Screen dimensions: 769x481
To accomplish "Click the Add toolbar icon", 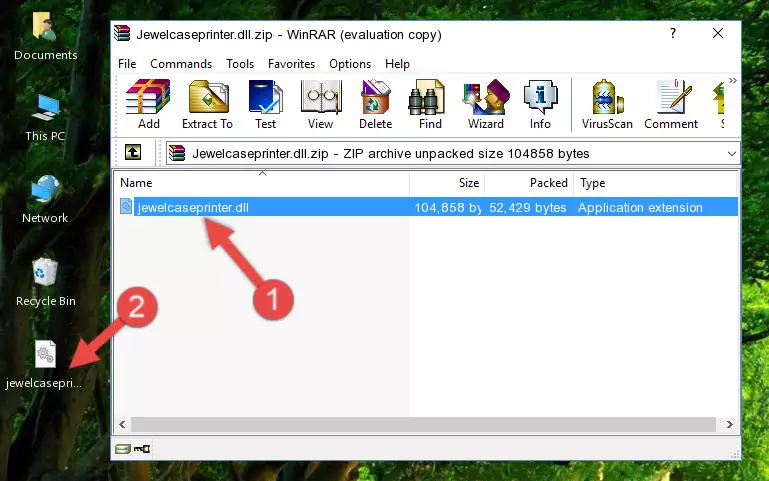I will 148,104.
